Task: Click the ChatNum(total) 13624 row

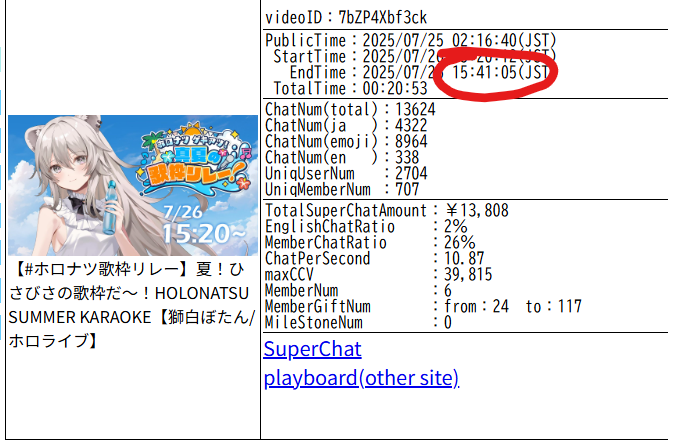Action: coord(350,109)
